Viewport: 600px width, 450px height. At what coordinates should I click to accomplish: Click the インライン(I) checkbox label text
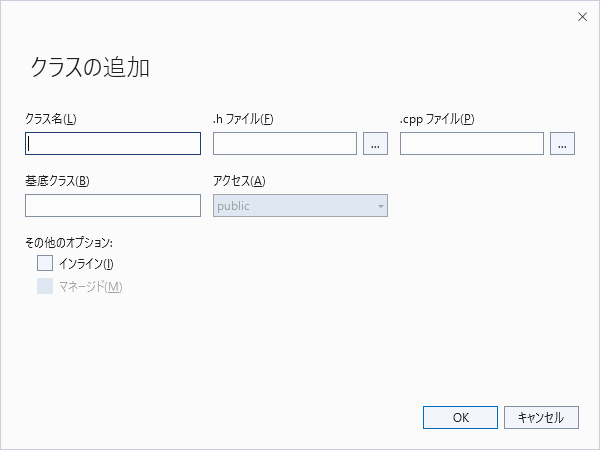click(x=87, y=264)
